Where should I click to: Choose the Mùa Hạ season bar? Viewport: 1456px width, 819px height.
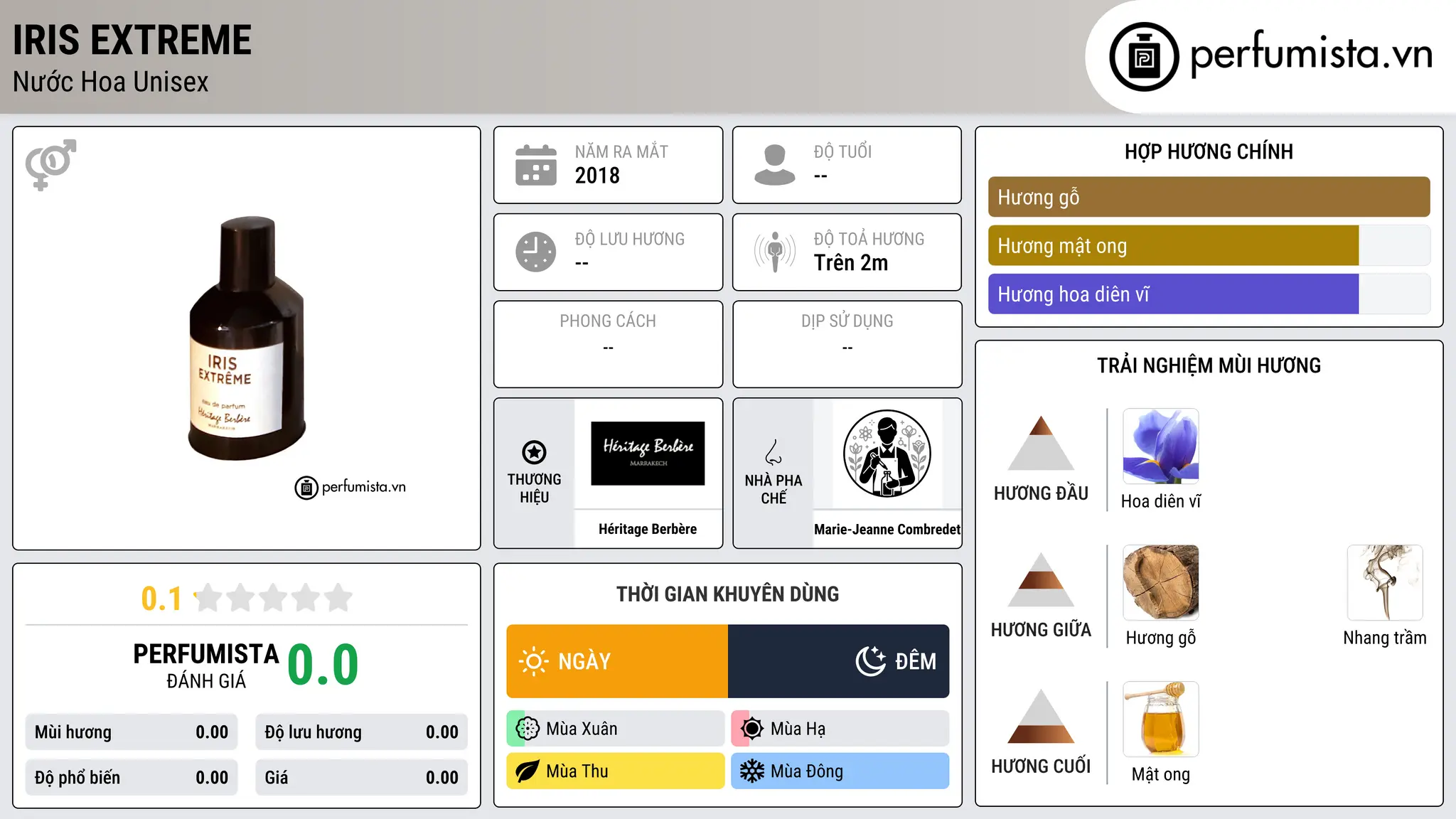pyautogui.click(x=840, y=729)
